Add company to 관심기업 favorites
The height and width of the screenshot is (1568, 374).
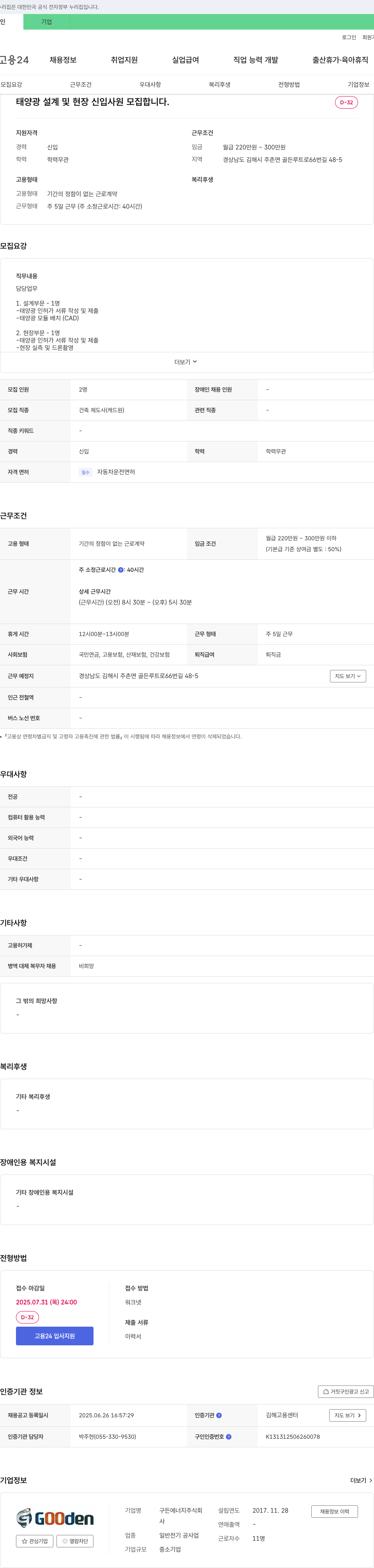tap(35, 1541)
